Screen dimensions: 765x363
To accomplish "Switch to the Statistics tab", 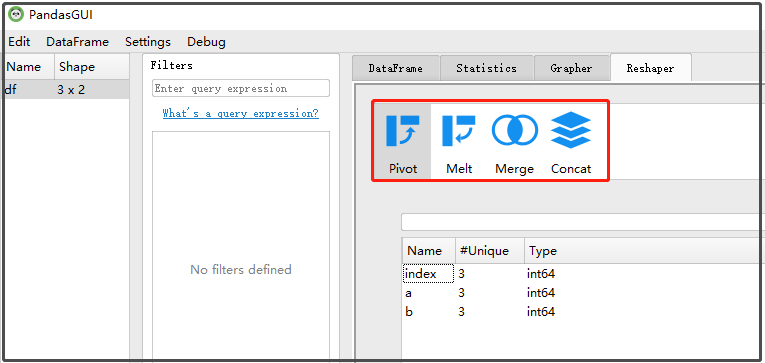I will coord(486,68).
